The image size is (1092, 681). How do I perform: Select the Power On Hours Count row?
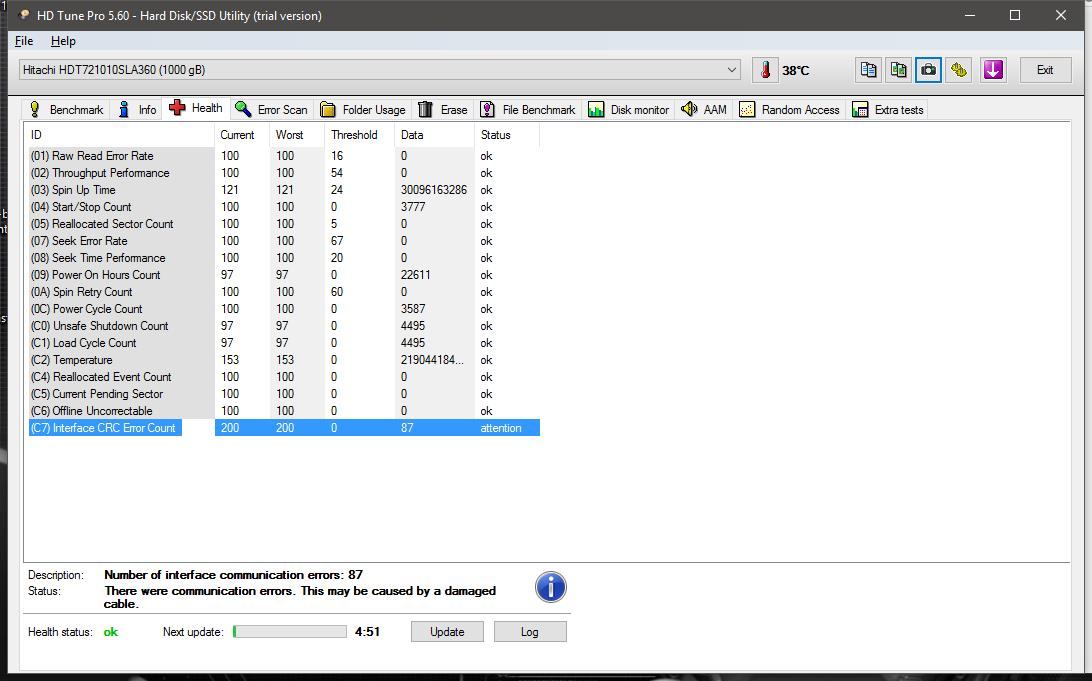point(284,275)
